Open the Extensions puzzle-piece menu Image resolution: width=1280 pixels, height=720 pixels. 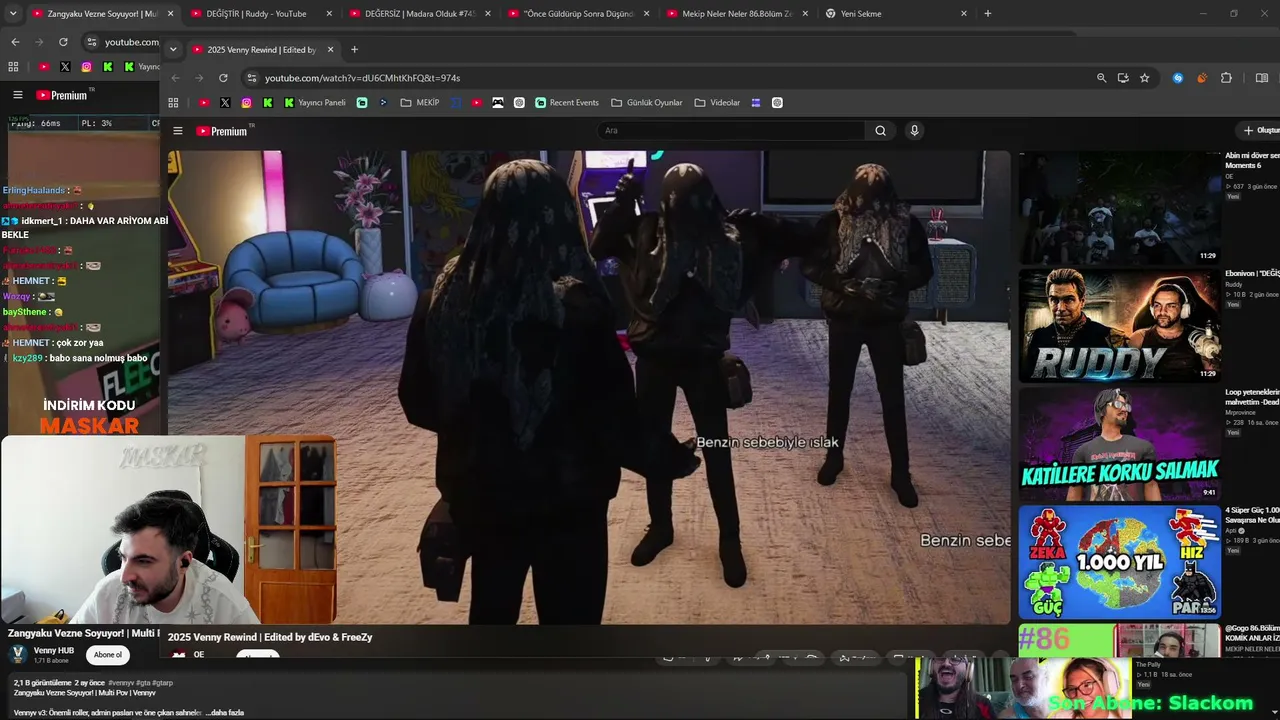[1227, 78]
